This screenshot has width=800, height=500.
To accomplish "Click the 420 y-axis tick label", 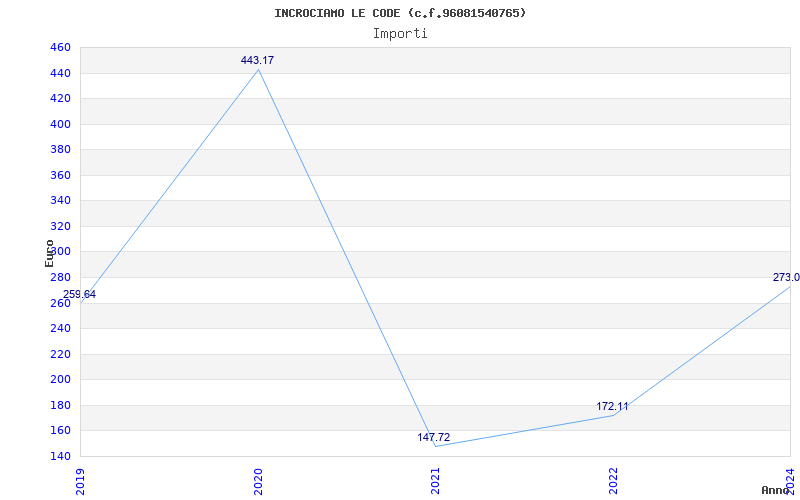I will (x=60, y=98).
